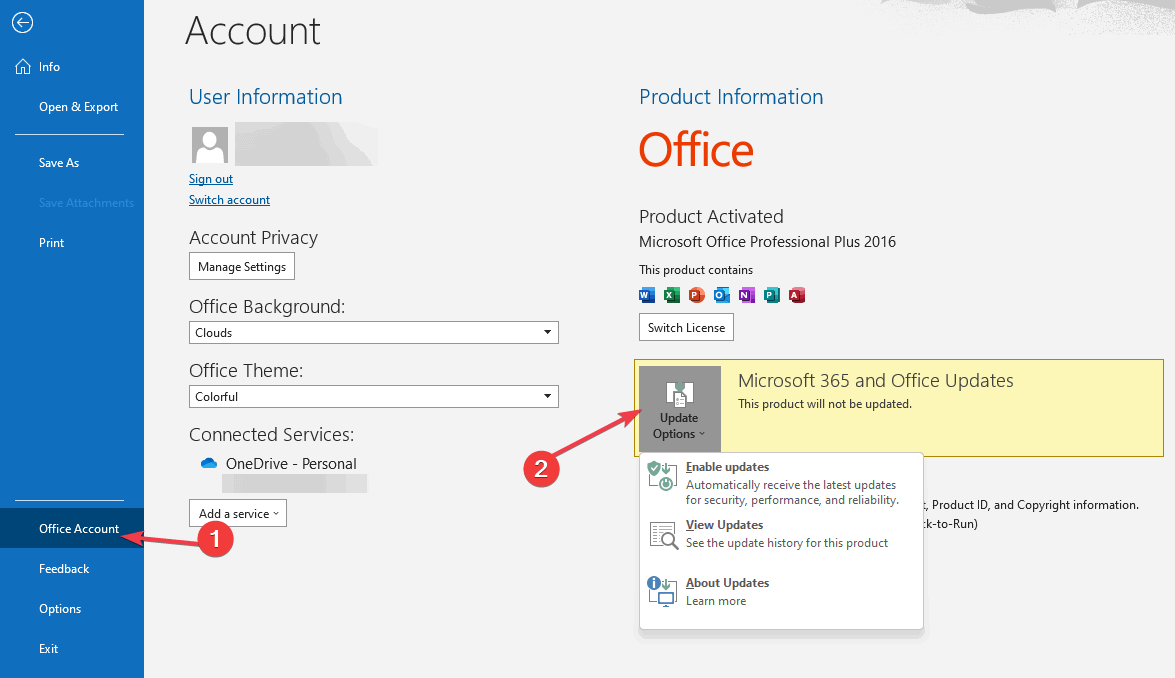Click the OneNote app icon
The image size is (1175, 678).
tap(746, 295)
